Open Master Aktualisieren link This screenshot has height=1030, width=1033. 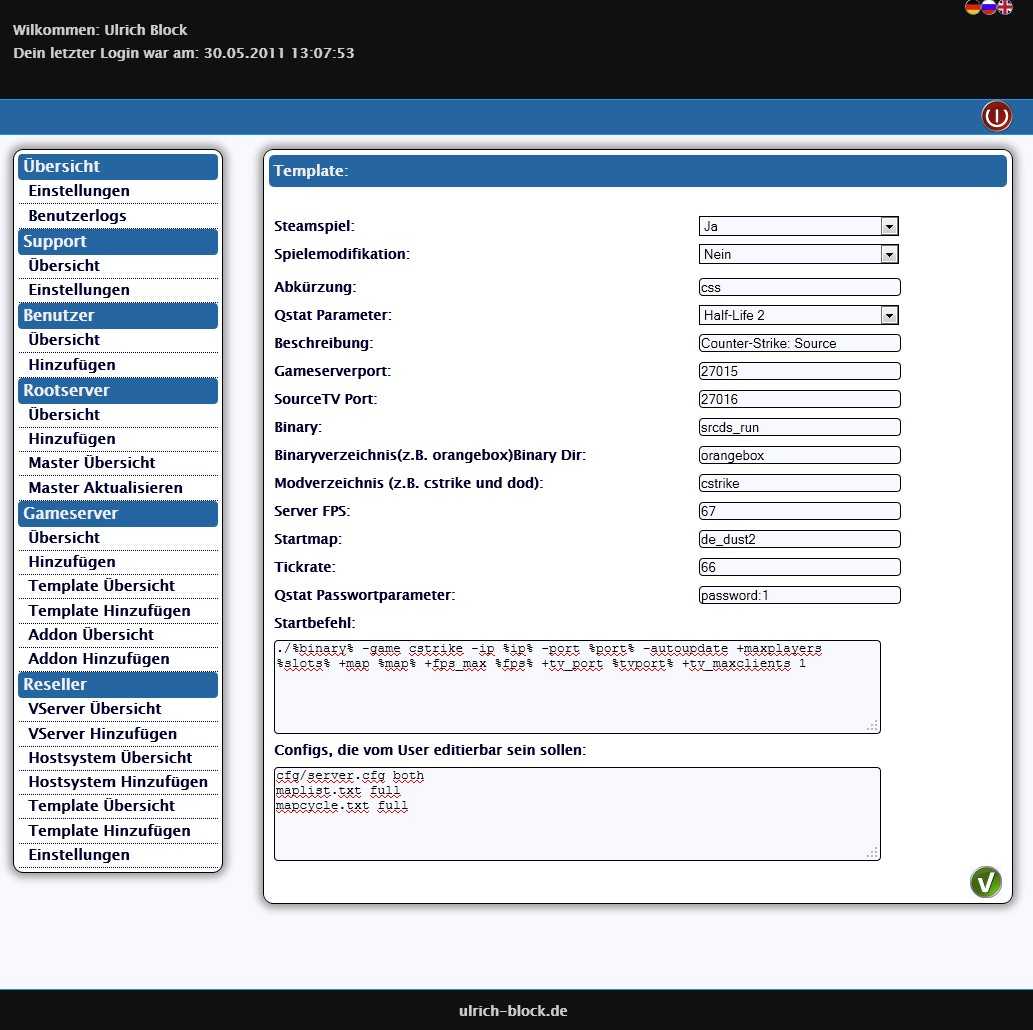coord(105,488)
